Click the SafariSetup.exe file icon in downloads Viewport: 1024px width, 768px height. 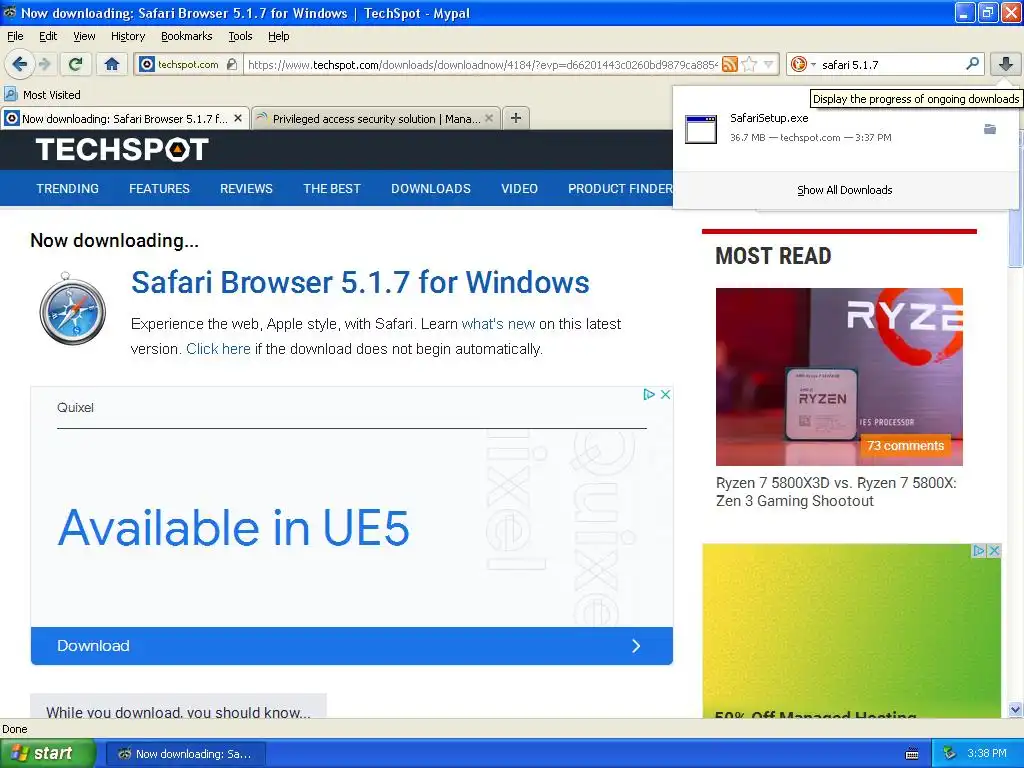pyautogui.click(x=701, y=129)
